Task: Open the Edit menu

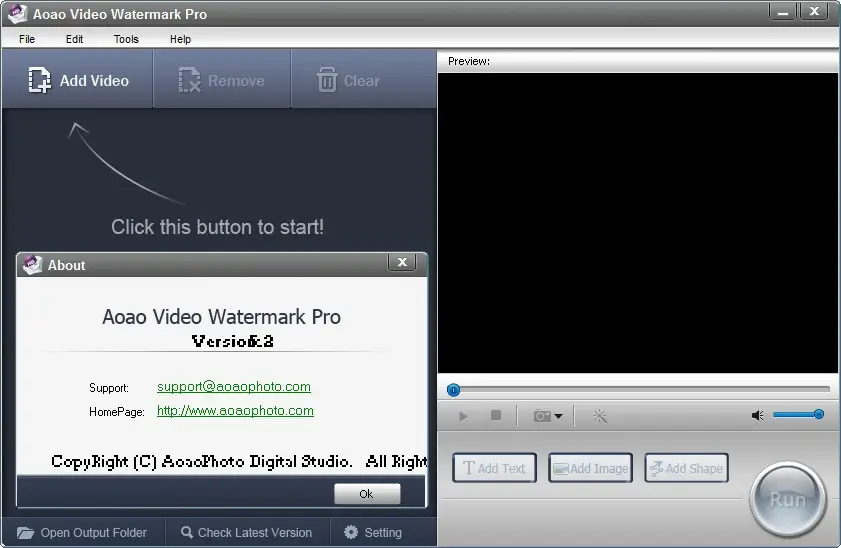Action: (x=74, y=39)
